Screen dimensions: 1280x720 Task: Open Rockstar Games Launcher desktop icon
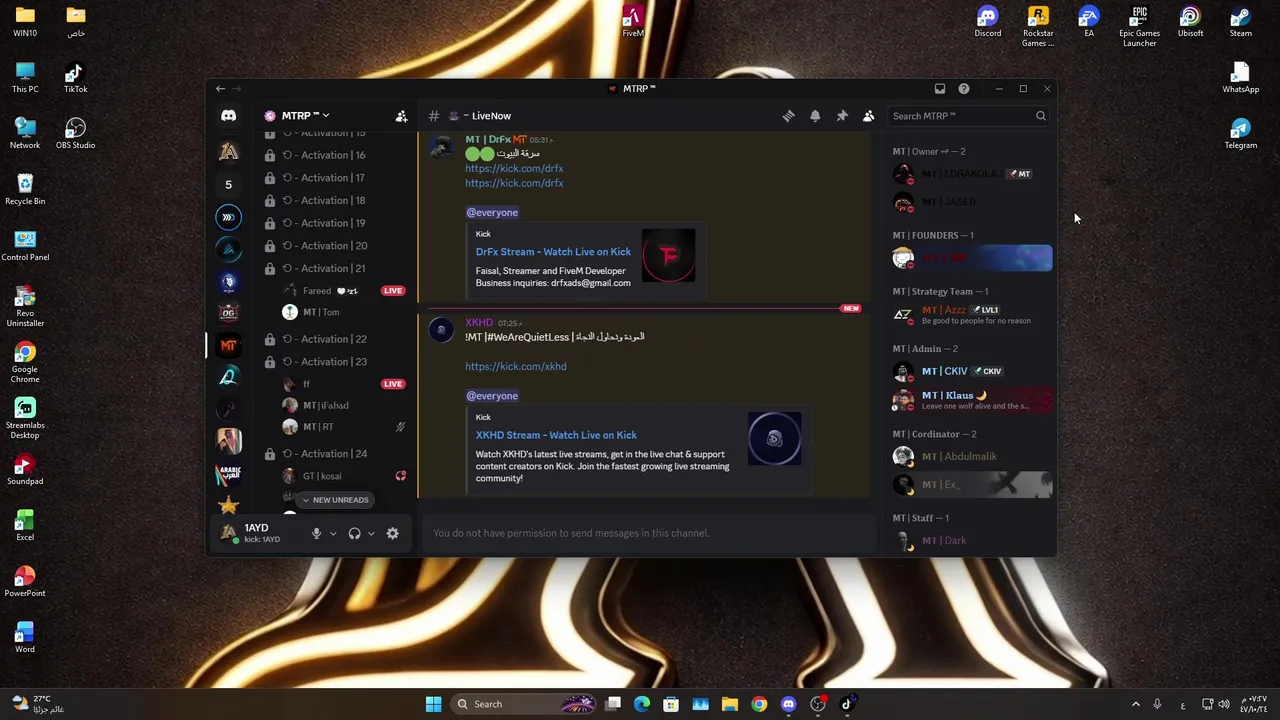[1038, 27]
